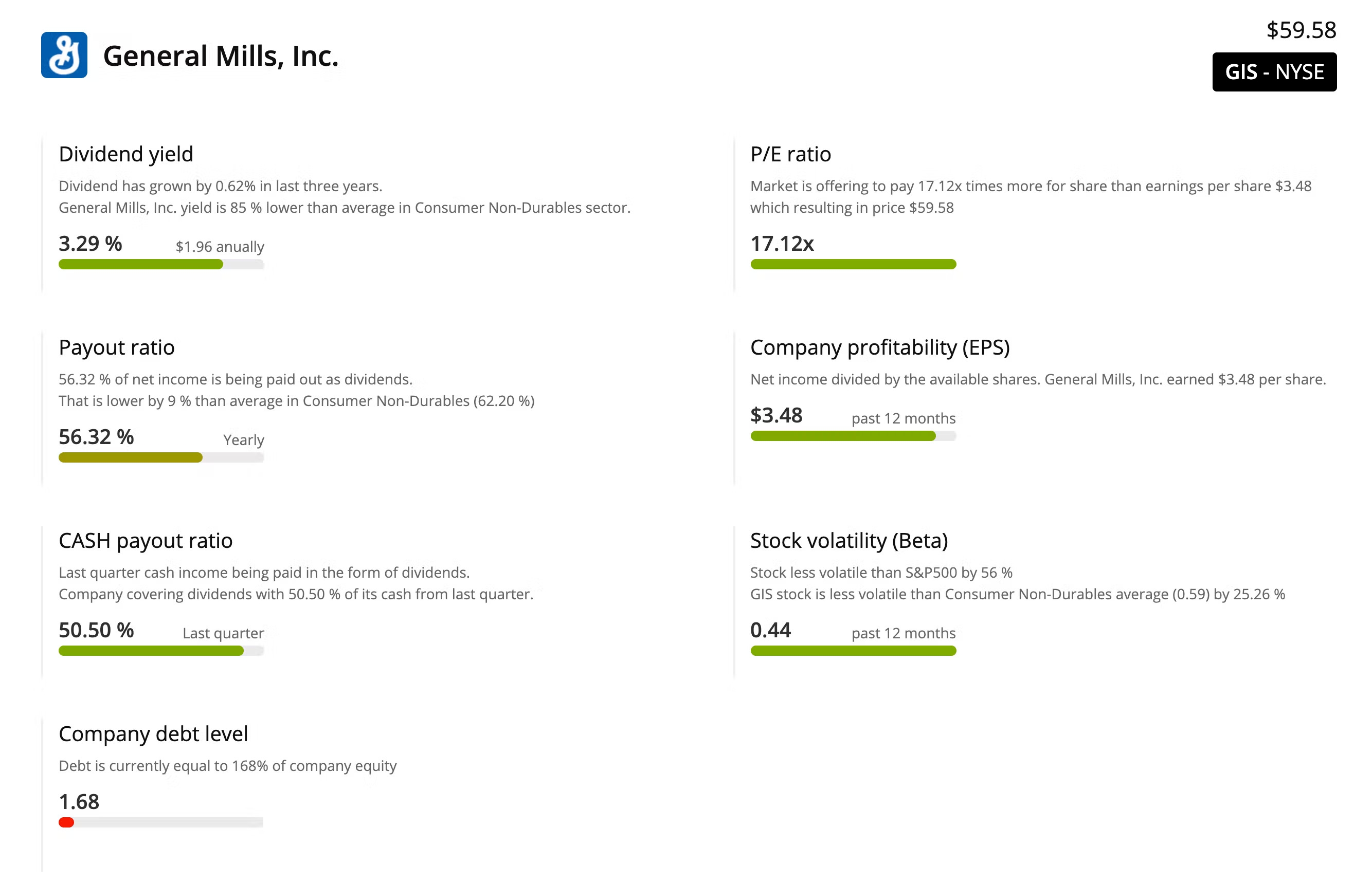Click the P/E ratio green bar
The height and width of the screenshot is (883, 1372).
[x=853, y=264]
